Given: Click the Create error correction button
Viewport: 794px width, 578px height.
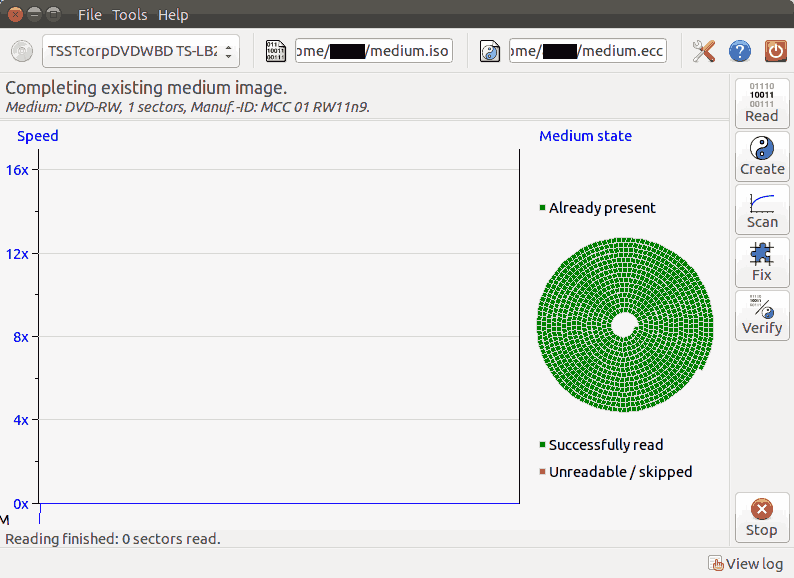Looking at the screenshot, I should [x=761, y=157].
